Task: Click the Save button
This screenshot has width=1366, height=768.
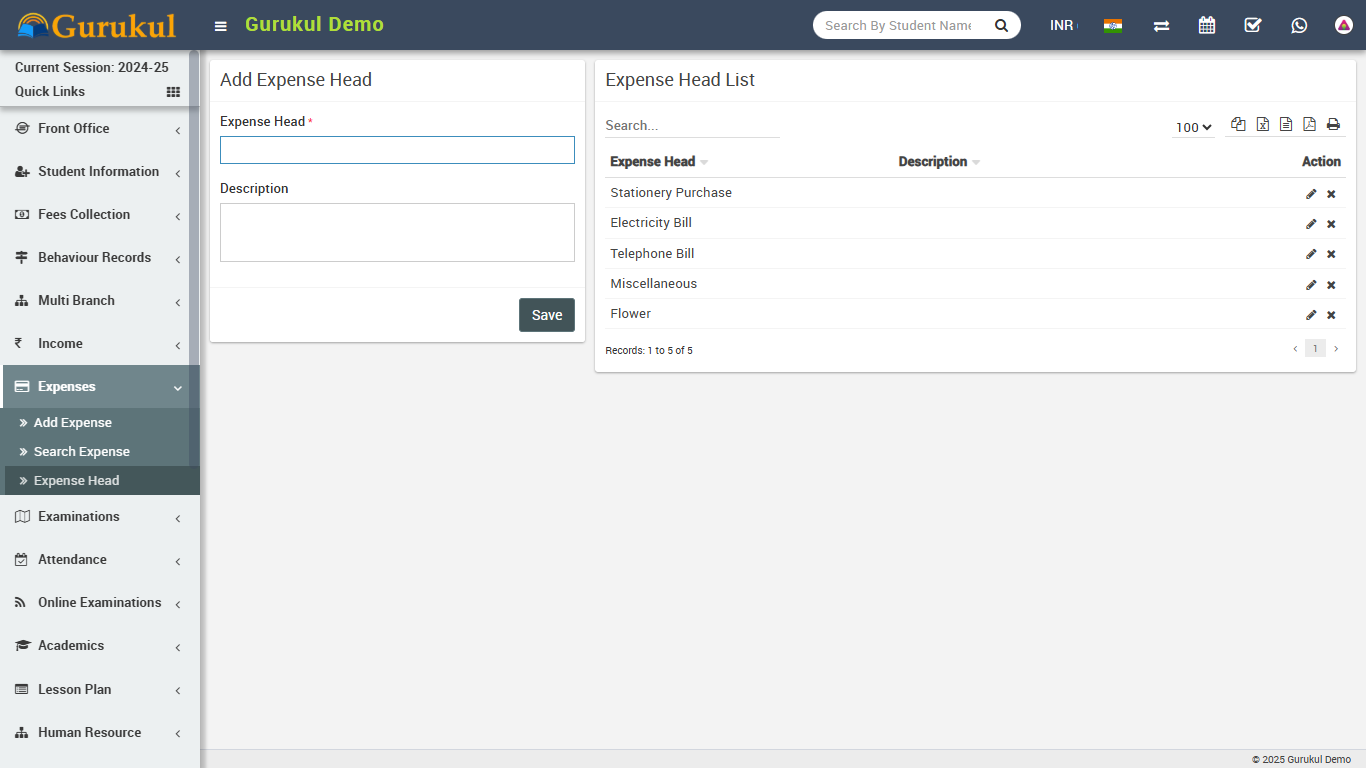Action: click(x=546, y=315)
